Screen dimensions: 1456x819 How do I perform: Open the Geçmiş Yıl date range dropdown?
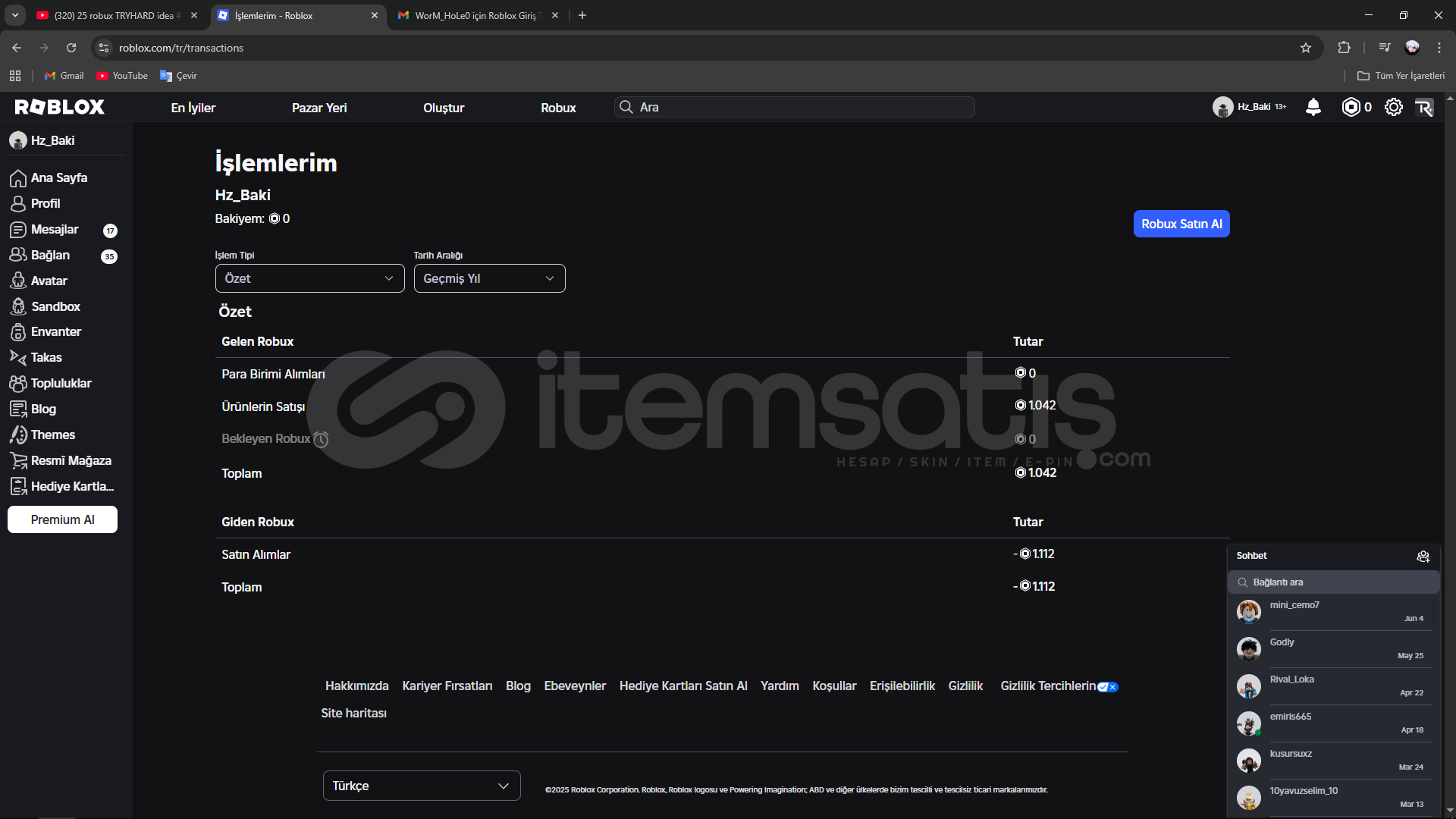(489, 278)
